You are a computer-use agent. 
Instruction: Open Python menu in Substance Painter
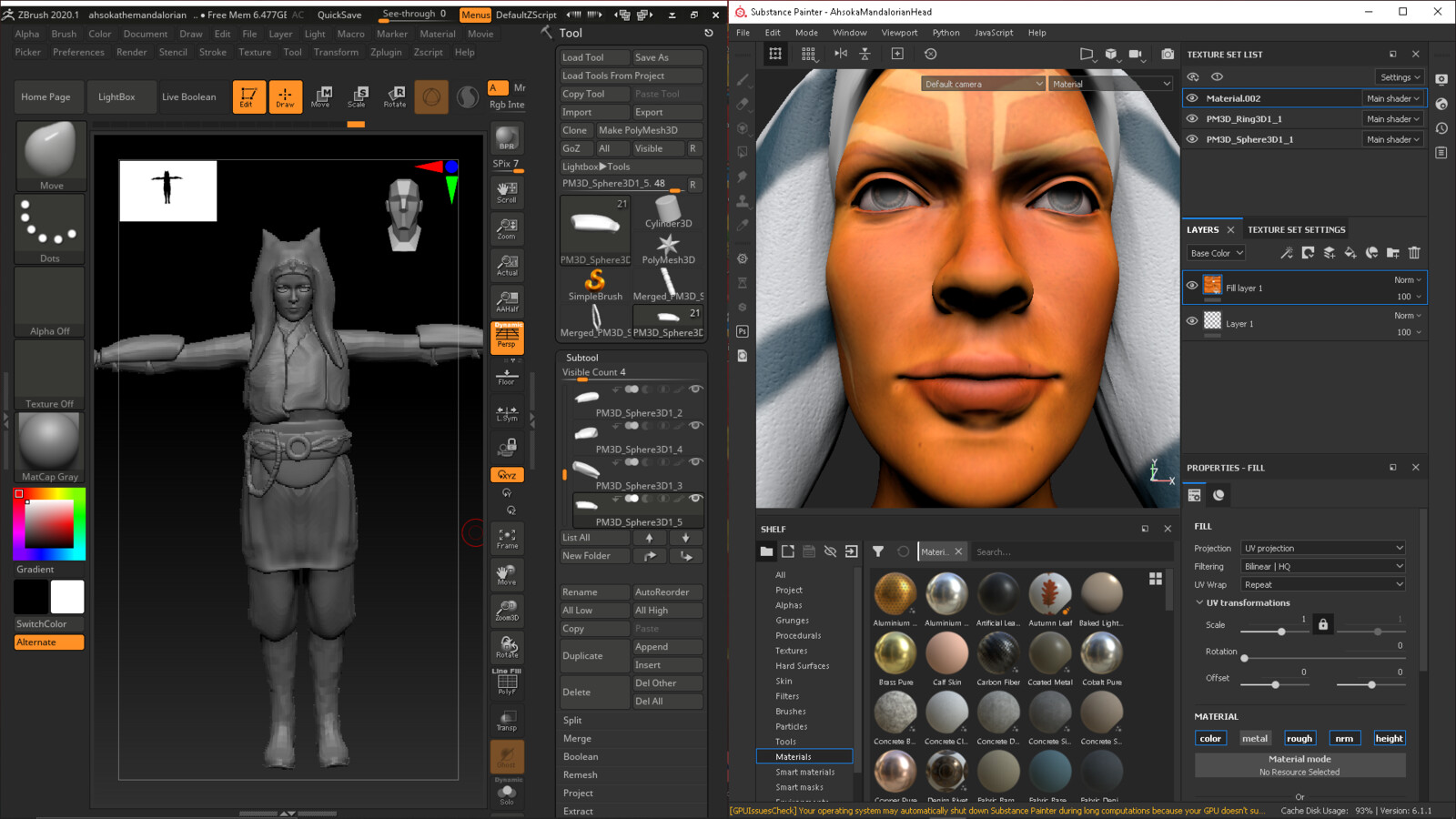click(x=945, y=33)
